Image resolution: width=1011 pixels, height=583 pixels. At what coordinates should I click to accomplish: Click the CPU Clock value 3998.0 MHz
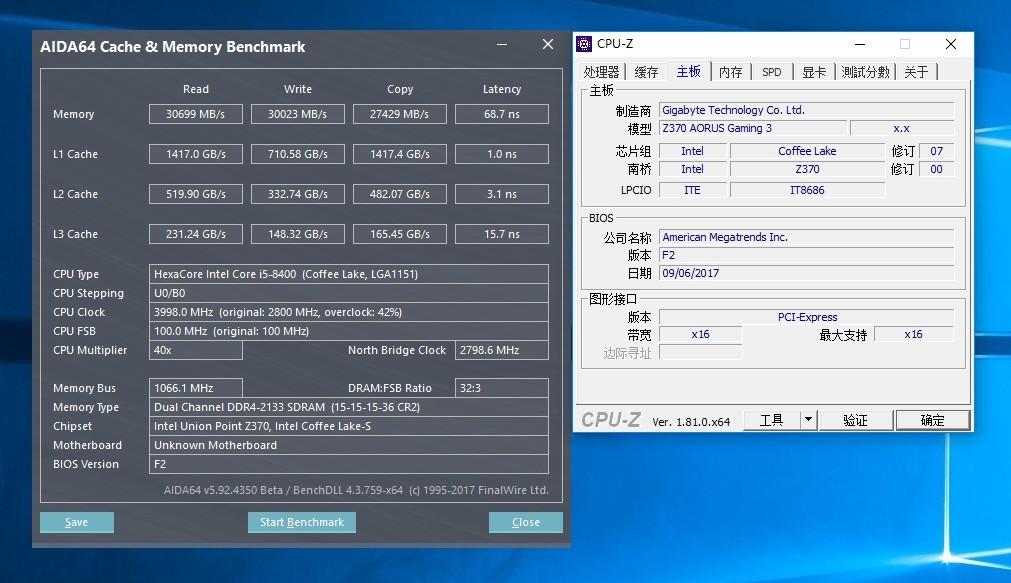[x=349, y=312]
